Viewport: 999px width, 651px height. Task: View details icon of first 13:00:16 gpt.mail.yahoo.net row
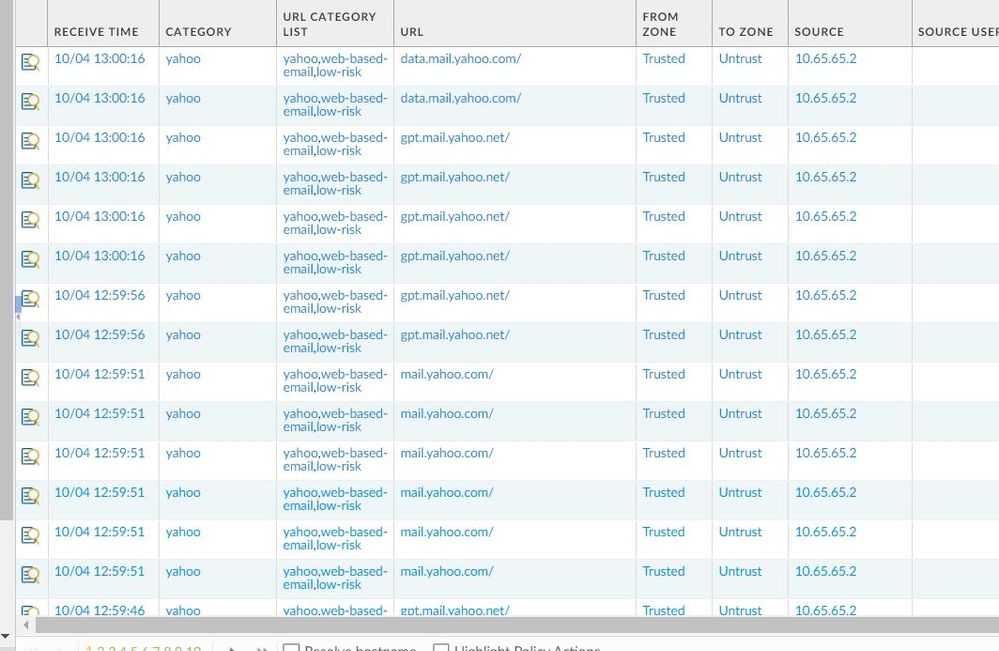coord(30,141)
